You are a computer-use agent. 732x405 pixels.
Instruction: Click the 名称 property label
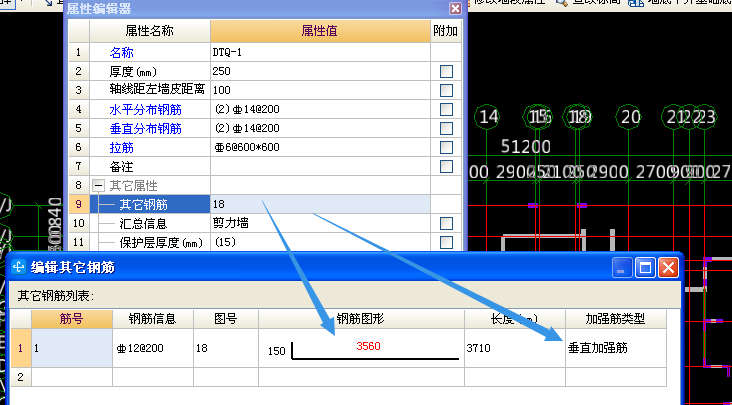tap(121, 53)
